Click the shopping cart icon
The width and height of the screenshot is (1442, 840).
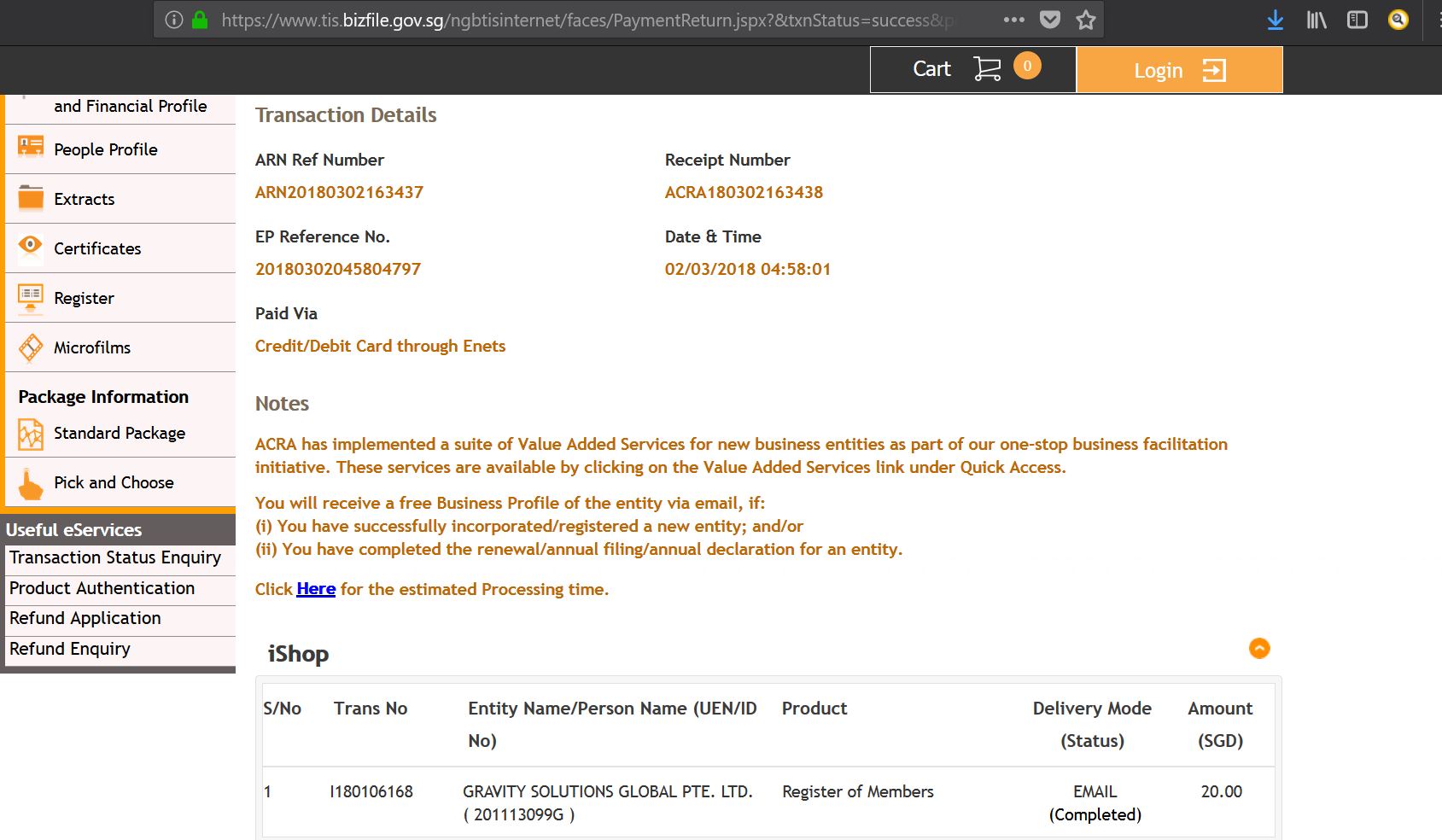(987, 69)
